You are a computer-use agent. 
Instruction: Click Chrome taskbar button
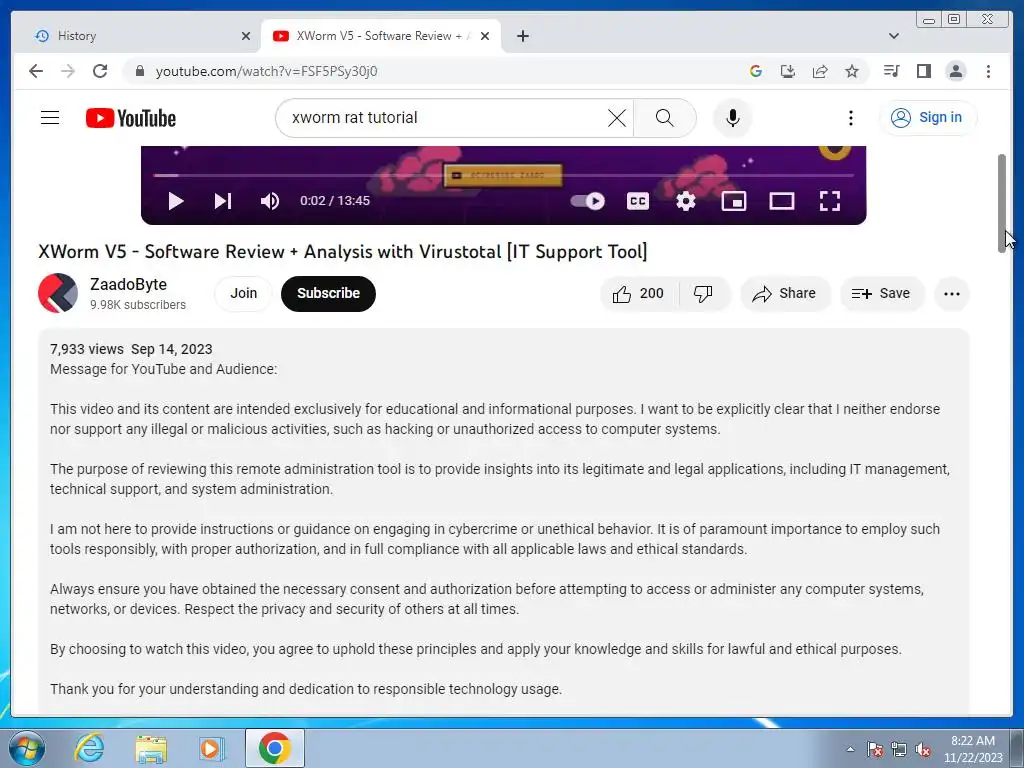[274, 748]
